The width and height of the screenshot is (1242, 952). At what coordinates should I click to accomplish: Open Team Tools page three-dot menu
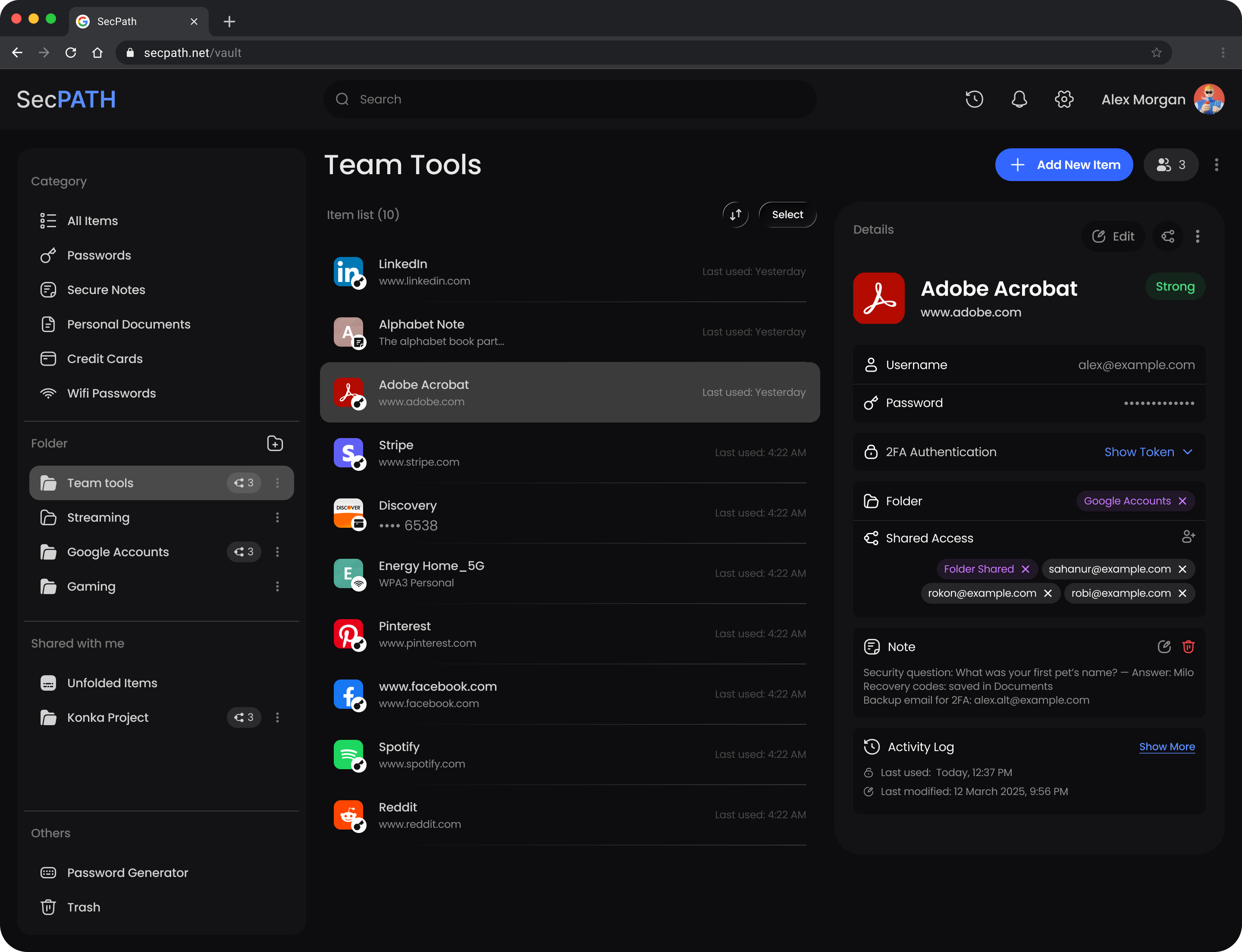(x=1216, y=165)
